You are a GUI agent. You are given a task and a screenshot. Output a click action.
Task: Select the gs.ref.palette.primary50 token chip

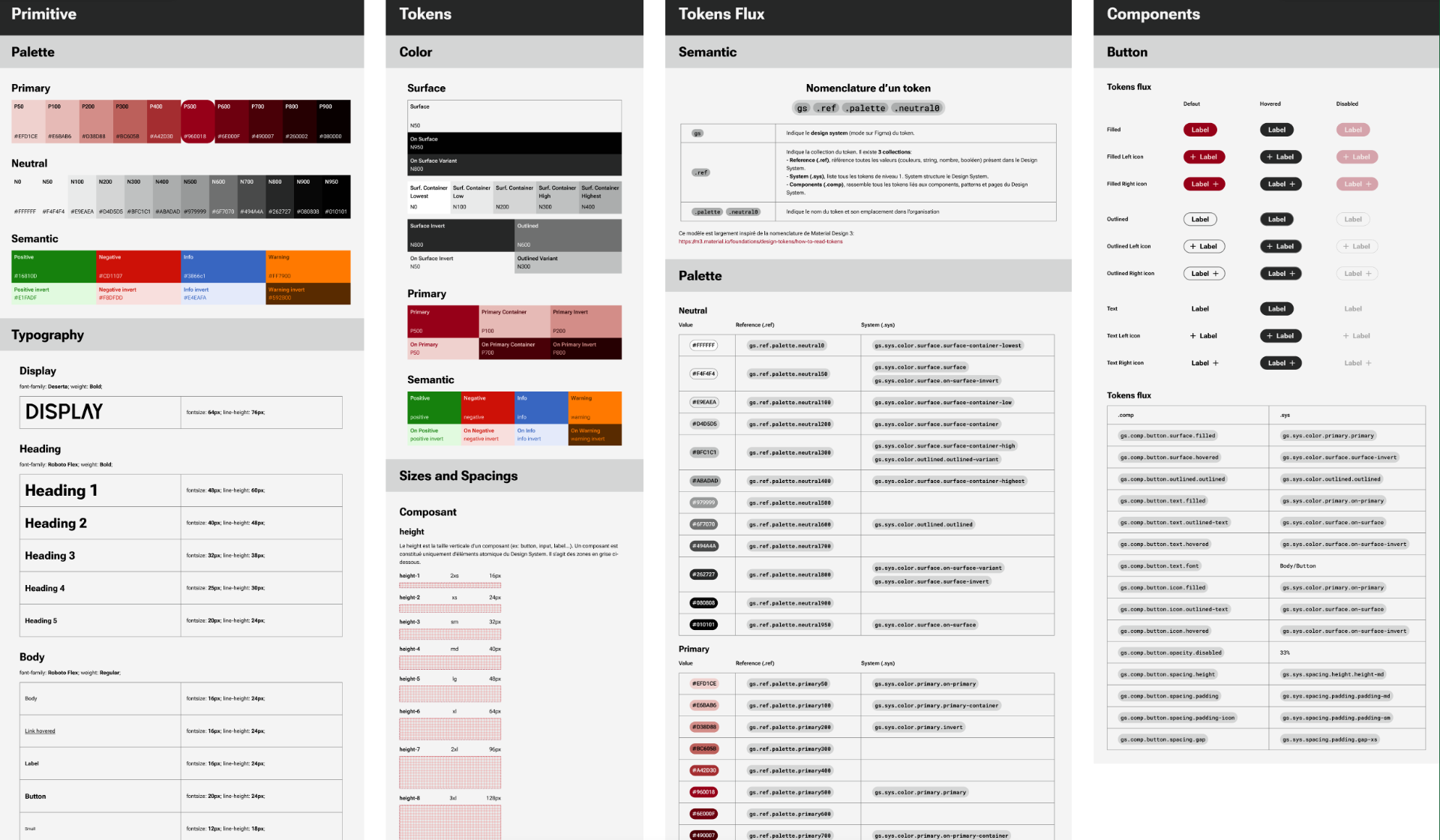click(788, 684)
